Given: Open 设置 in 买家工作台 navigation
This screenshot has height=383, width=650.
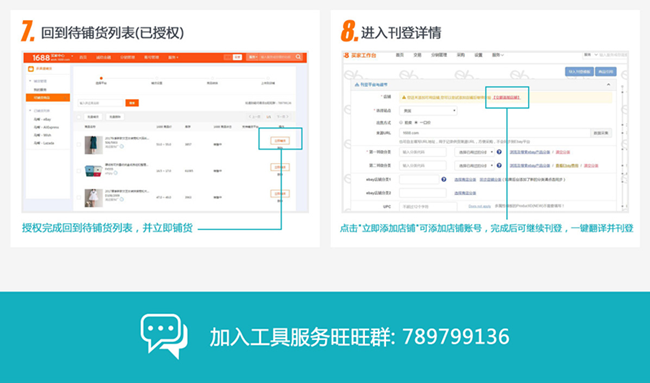Looking at the screenshot, I should click(478, 55).
